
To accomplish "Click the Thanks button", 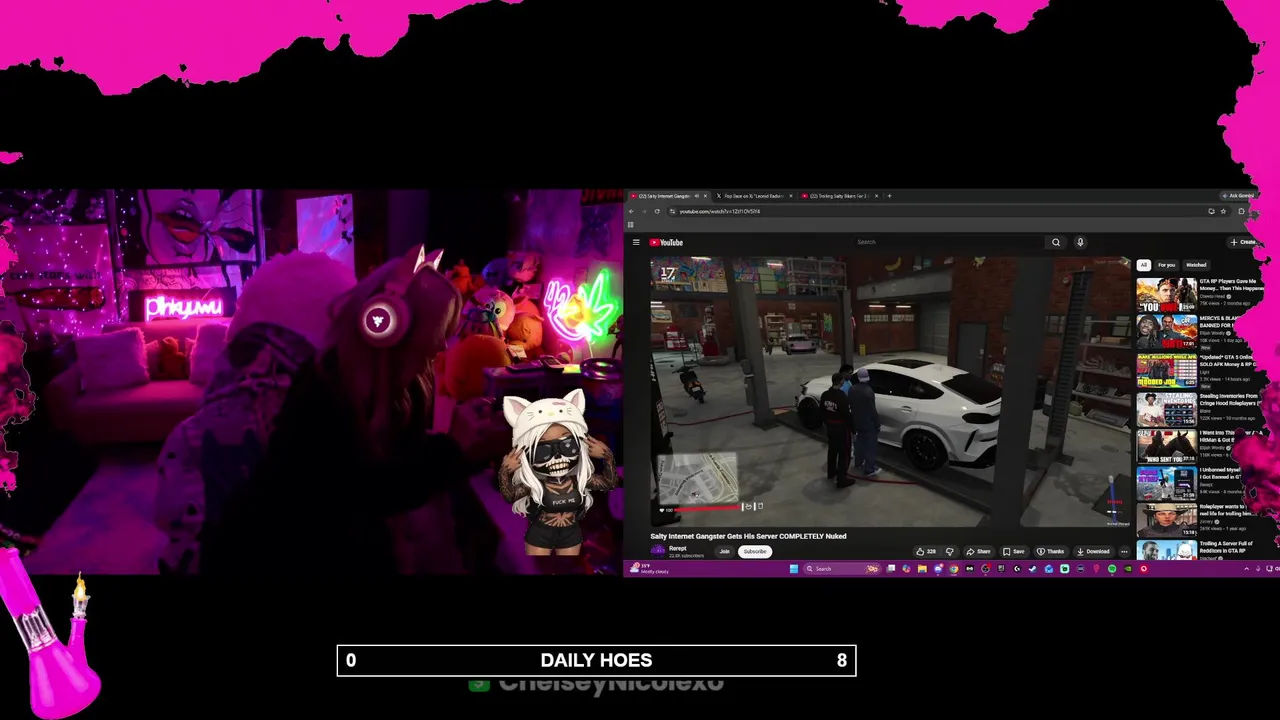I will tap(1050, 551).
